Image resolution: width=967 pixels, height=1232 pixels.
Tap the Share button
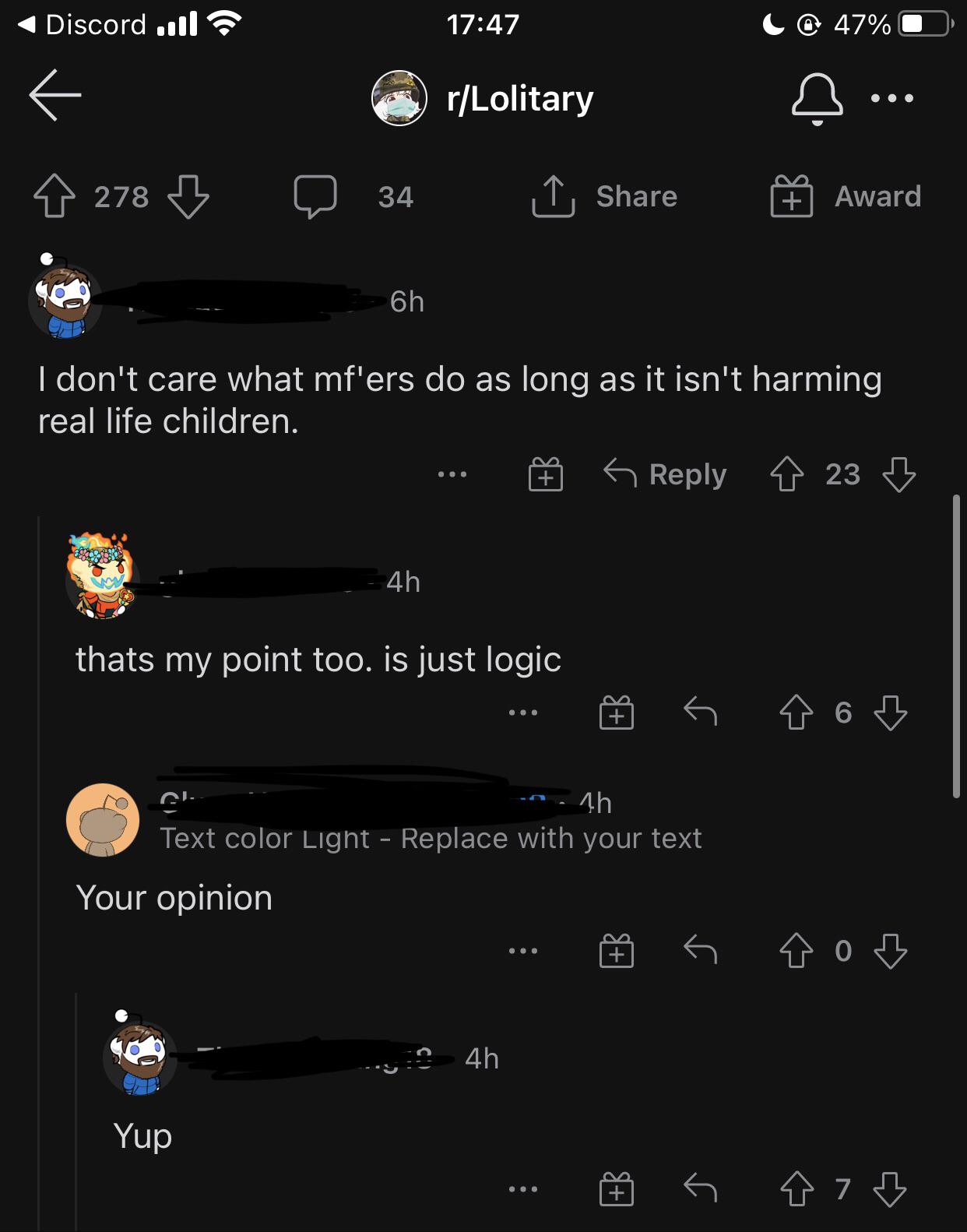604,196
